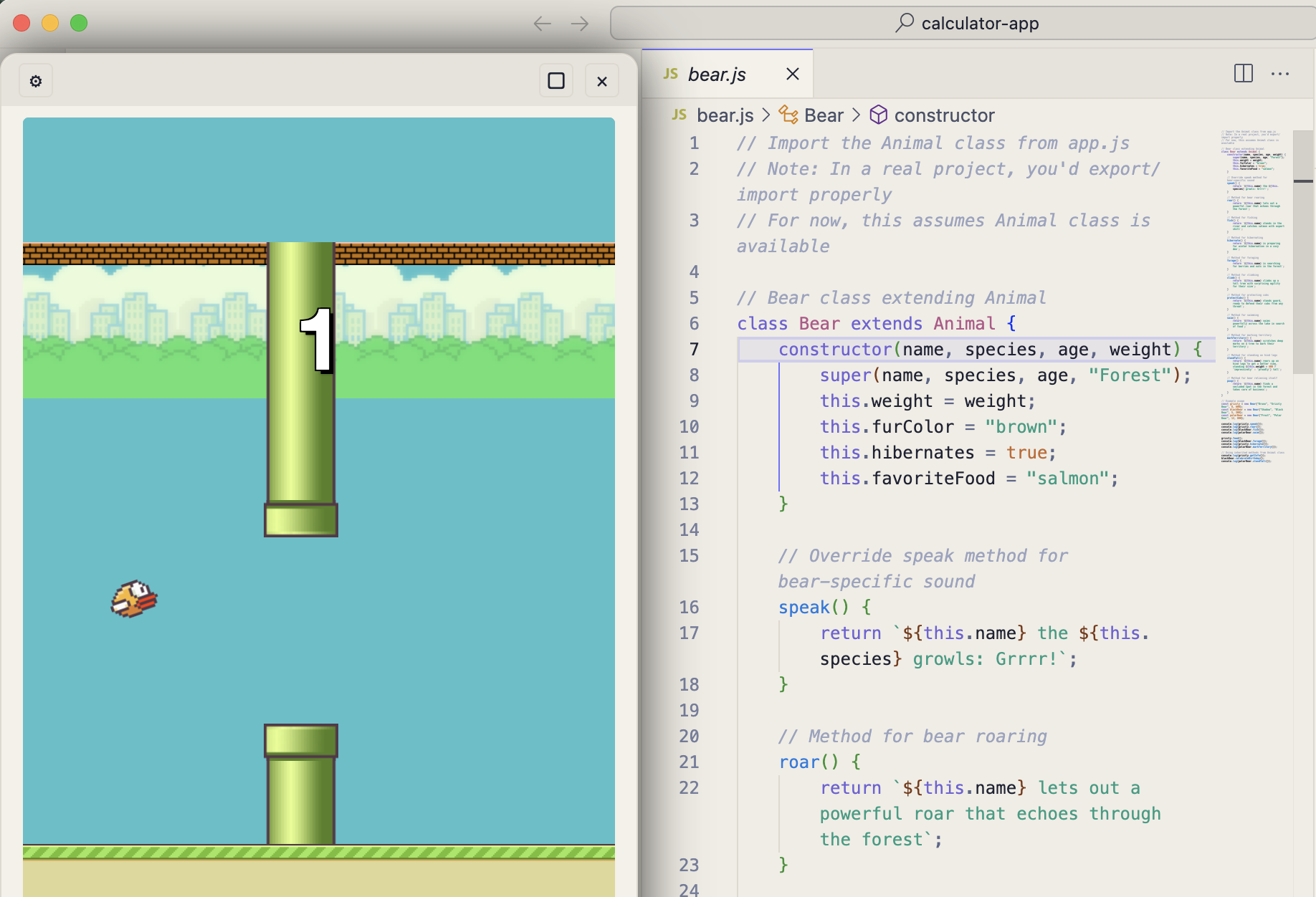1316x897 pixels.
Task: Select the bear.js tab
Action: (728, 74)
